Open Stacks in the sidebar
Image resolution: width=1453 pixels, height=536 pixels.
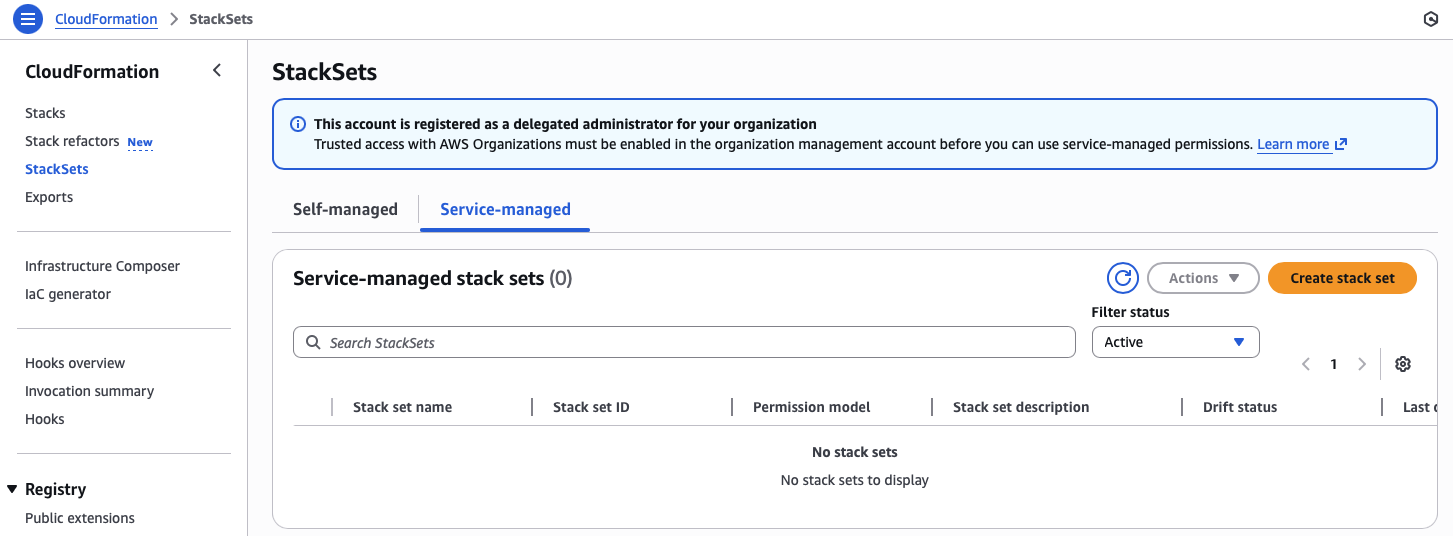[x=45, y=113]
